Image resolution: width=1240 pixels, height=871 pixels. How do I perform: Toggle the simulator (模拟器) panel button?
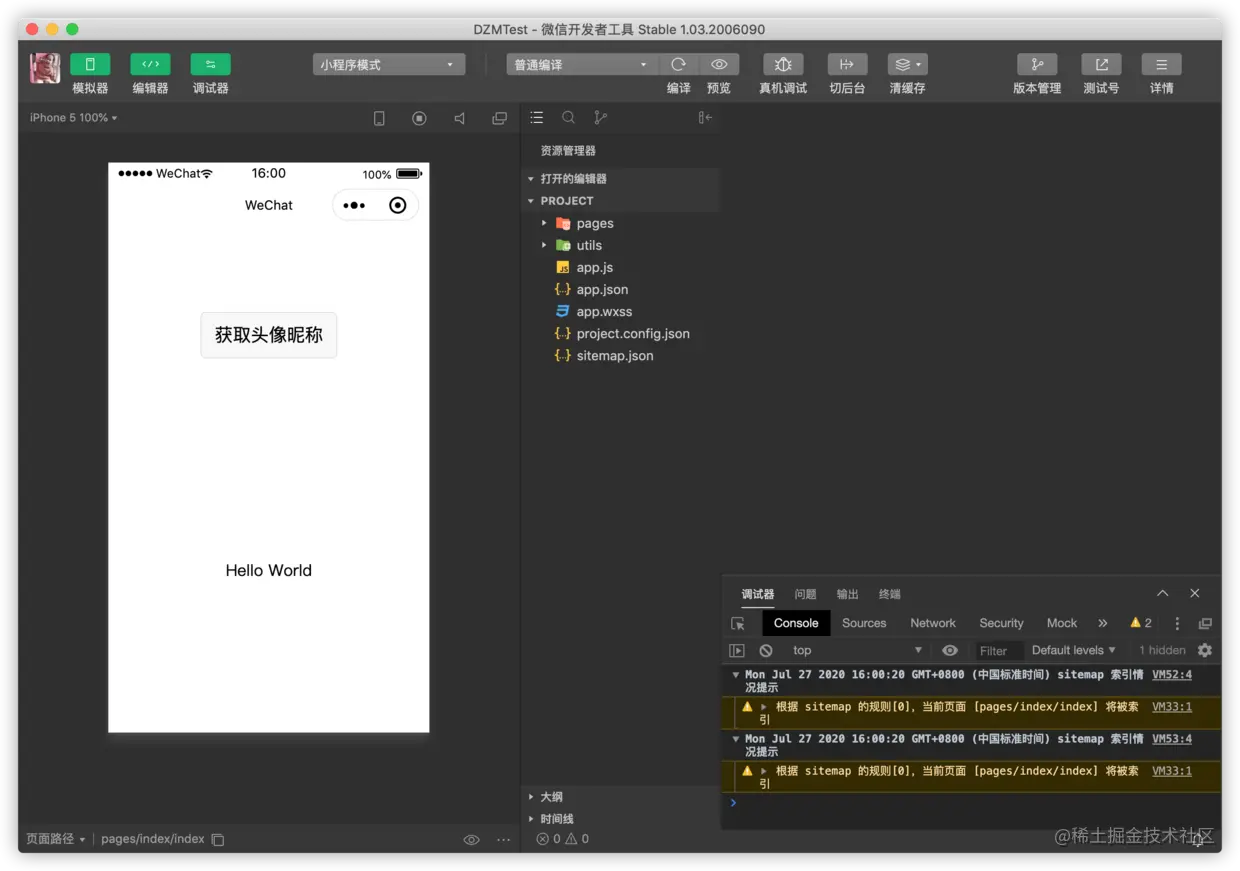click(90, 64)
